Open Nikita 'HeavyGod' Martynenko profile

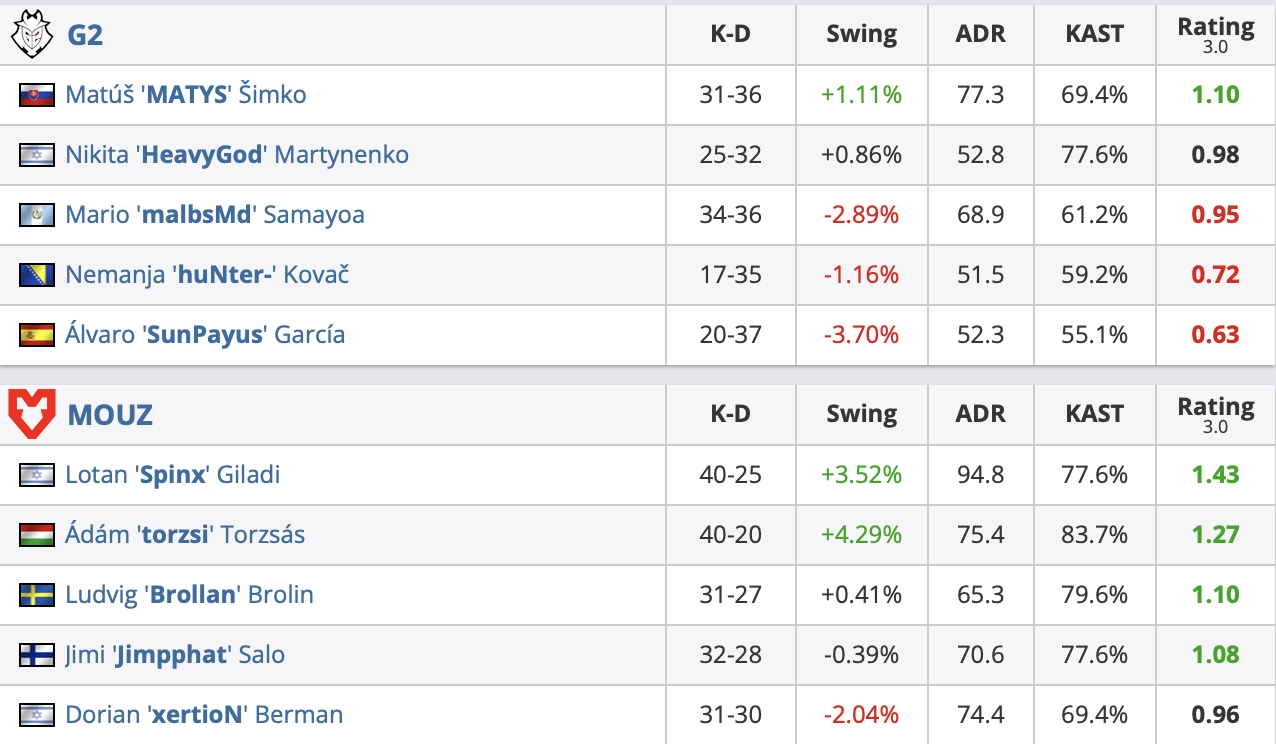(237, 155)
